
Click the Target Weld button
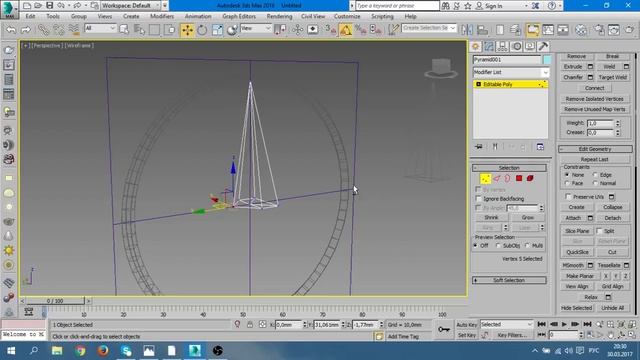612,77
